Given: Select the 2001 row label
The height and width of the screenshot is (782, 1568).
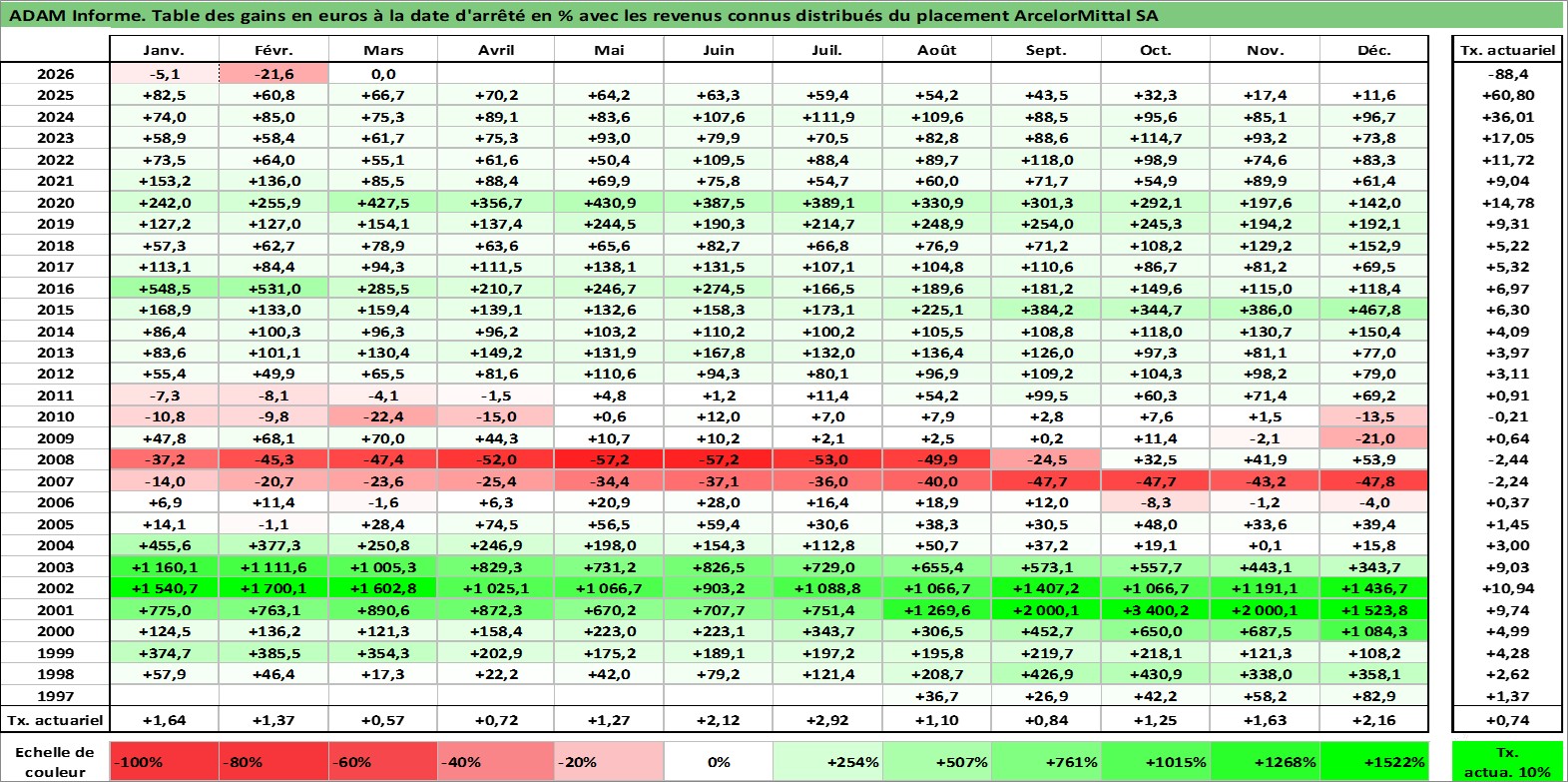Looking at the screenshot, I should pyautogui.click(x=55, y=610).
